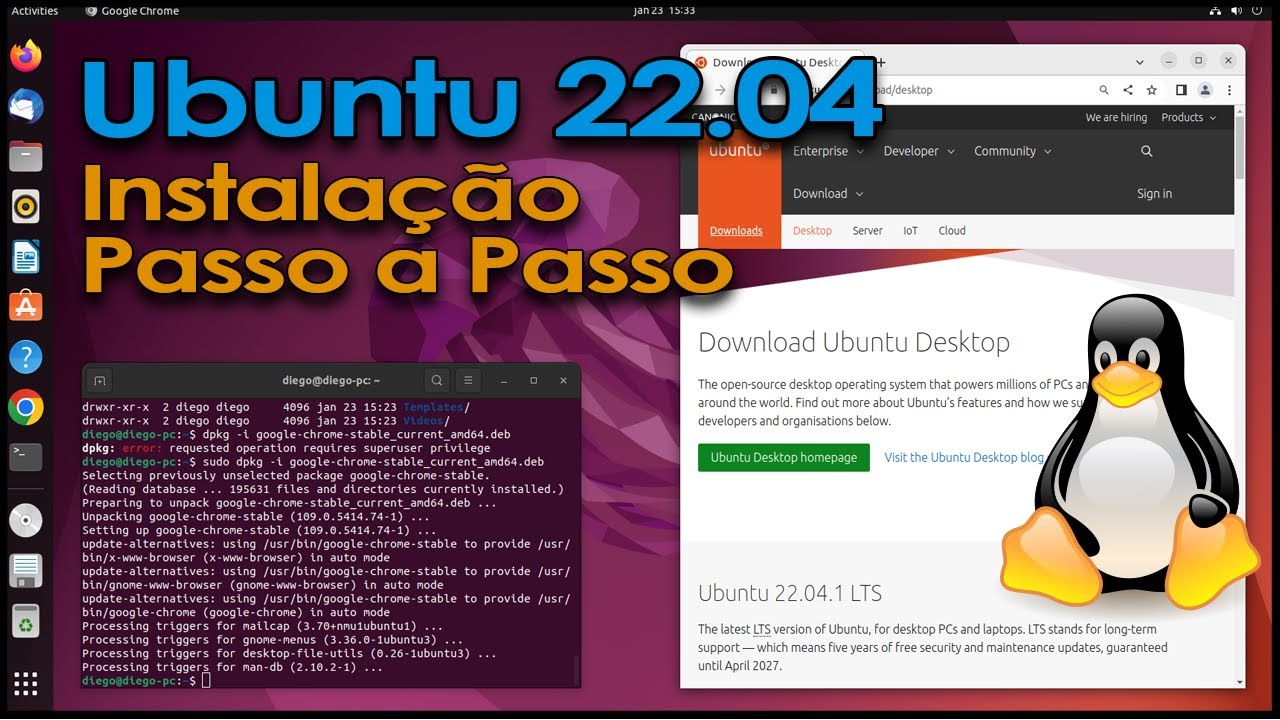Click the Terminal icon in dock

(x=26, y=456)
